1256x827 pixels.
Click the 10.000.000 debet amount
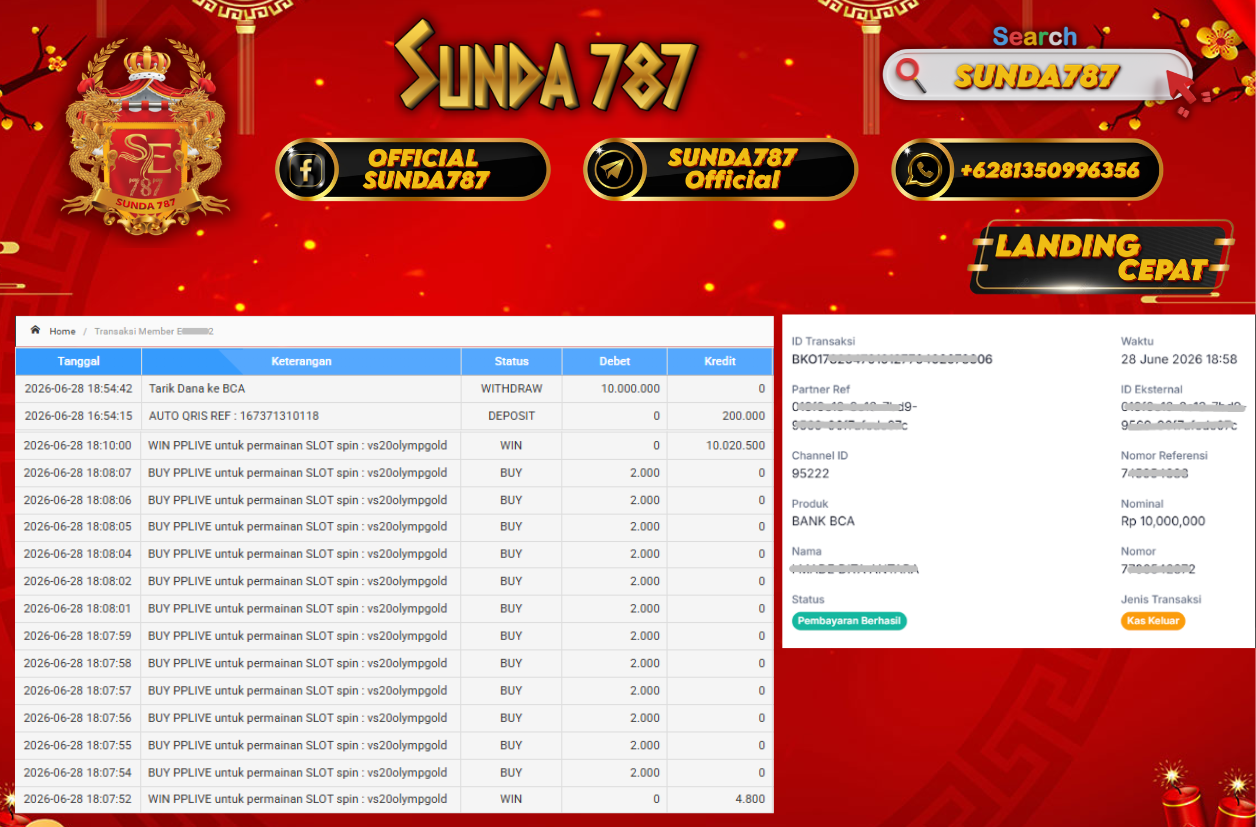[630, 389]
